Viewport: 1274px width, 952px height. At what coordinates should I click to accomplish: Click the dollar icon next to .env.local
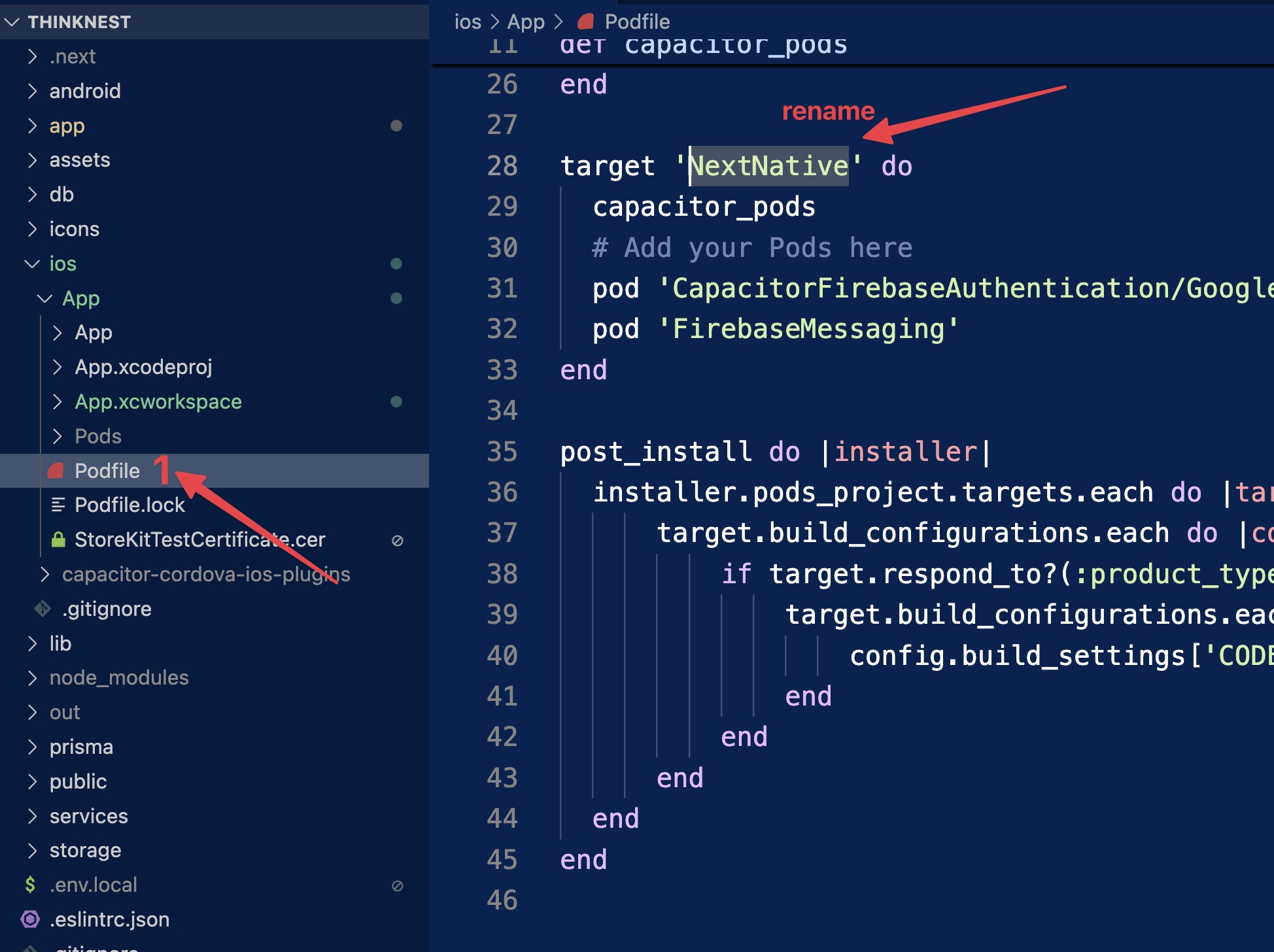(30, 885)
